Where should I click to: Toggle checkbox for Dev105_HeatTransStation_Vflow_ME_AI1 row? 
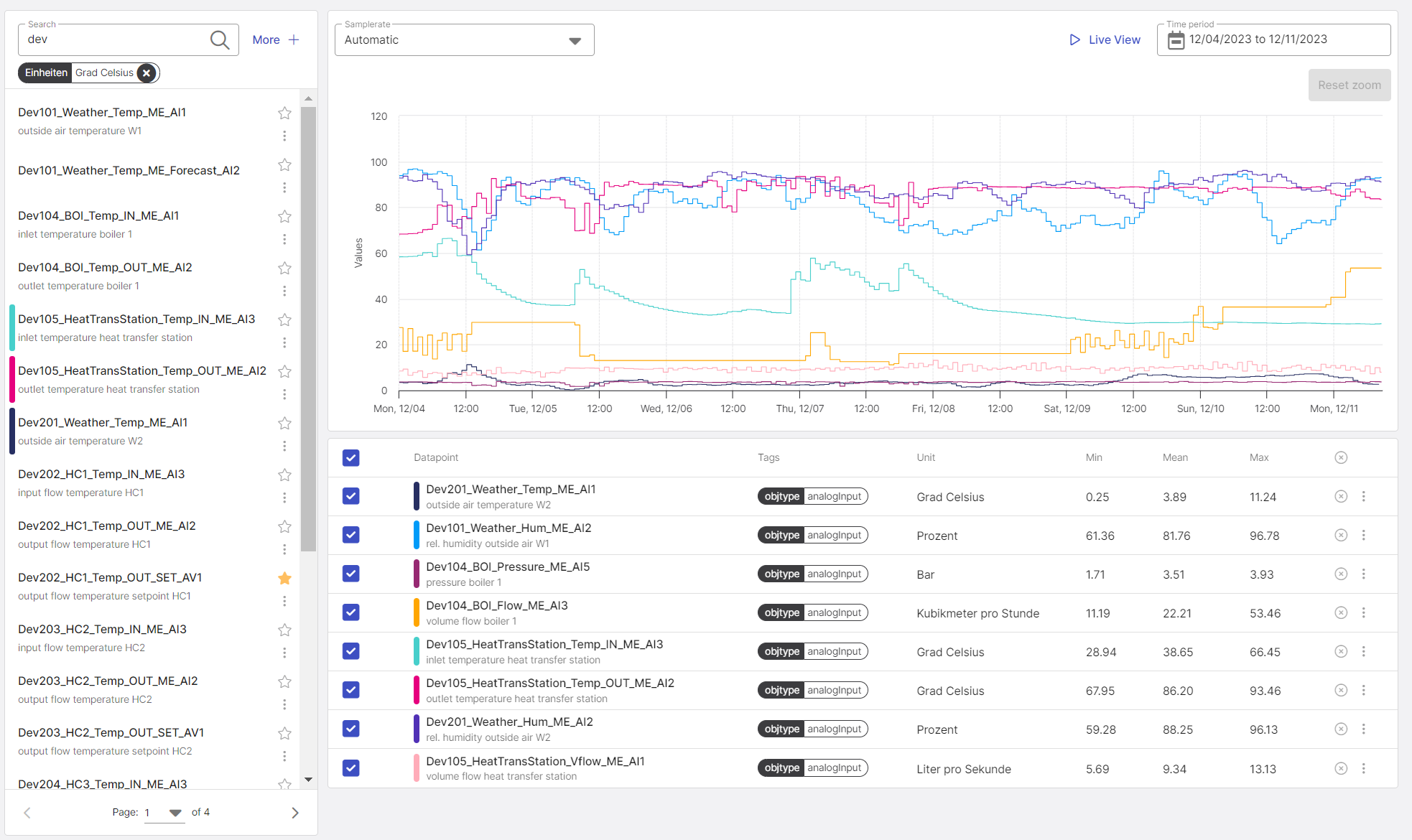(353, 768)
